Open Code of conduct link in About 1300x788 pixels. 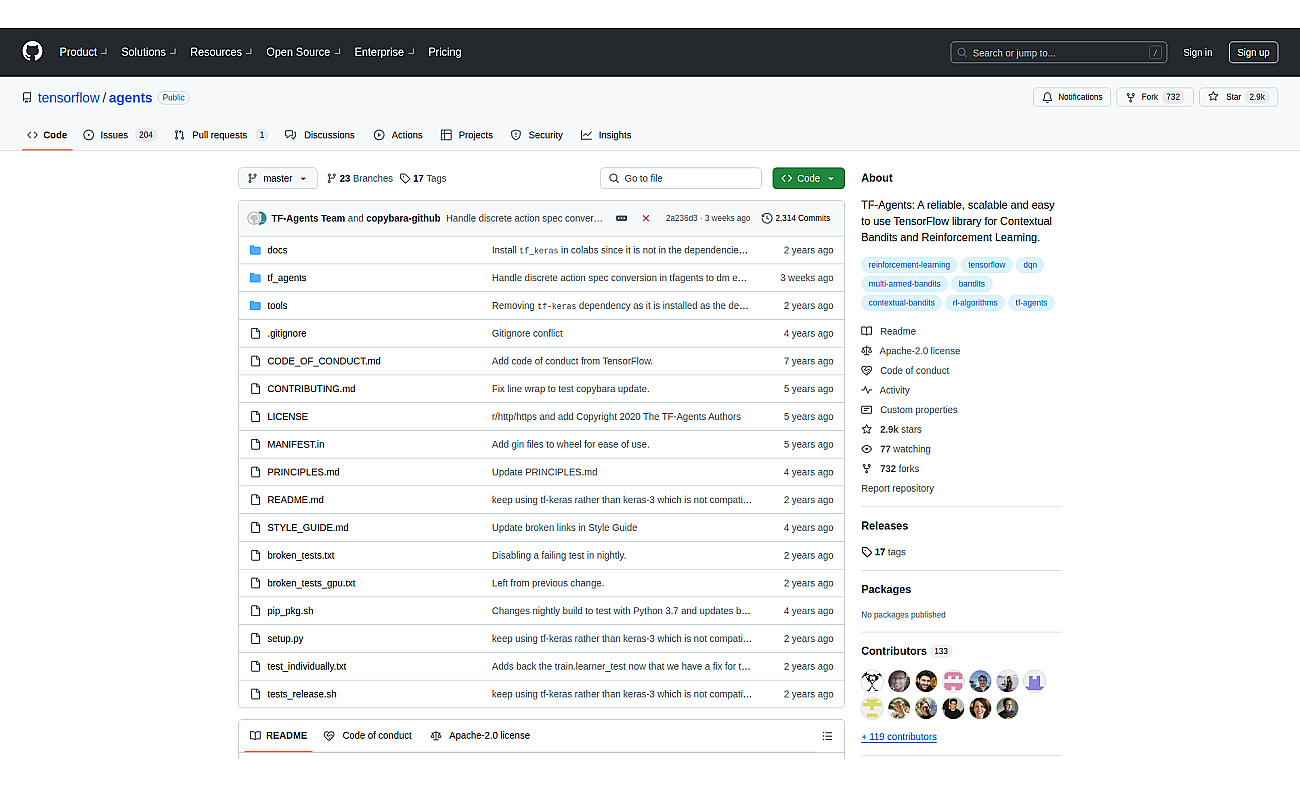click(905, 371)
